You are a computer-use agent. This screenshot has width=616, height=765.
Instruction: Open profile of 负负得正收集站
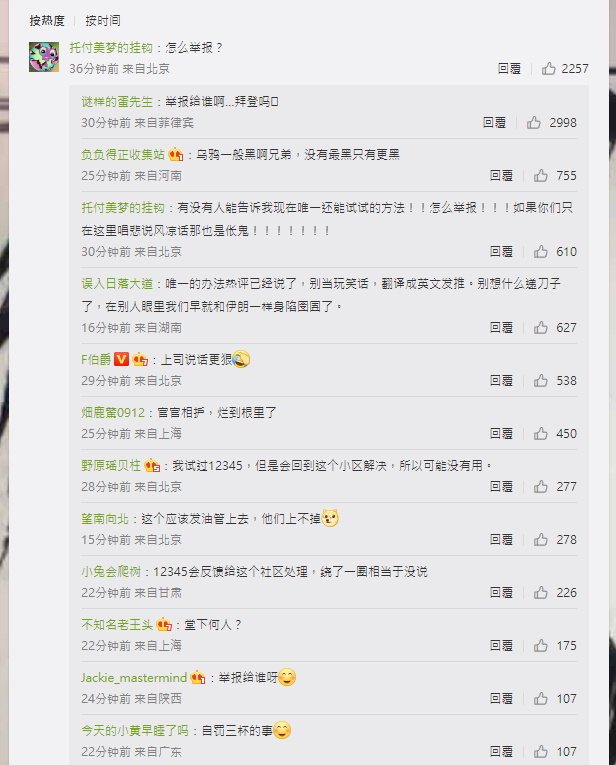point(123,155)
